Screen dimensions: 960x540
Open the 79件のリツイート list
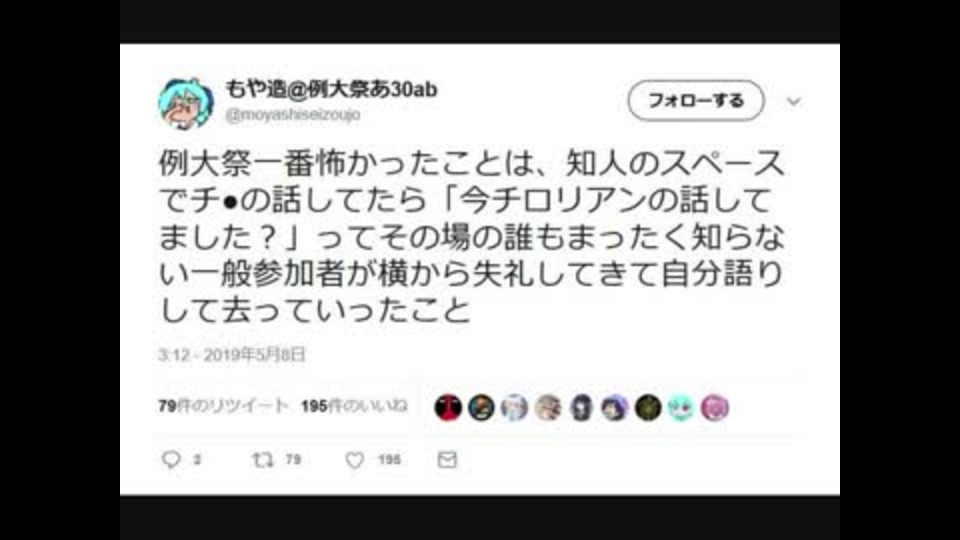(223, 406)
